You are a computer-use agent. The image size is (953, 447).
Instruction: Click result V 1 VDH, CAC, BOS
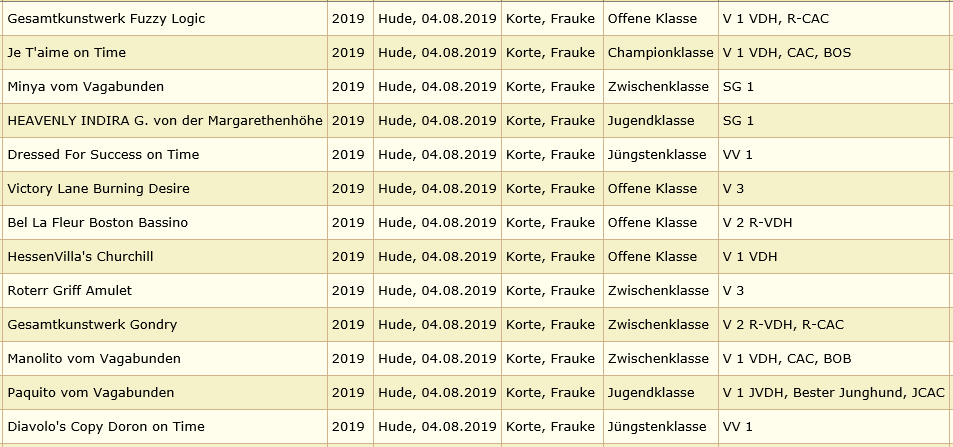pos(786,53)
